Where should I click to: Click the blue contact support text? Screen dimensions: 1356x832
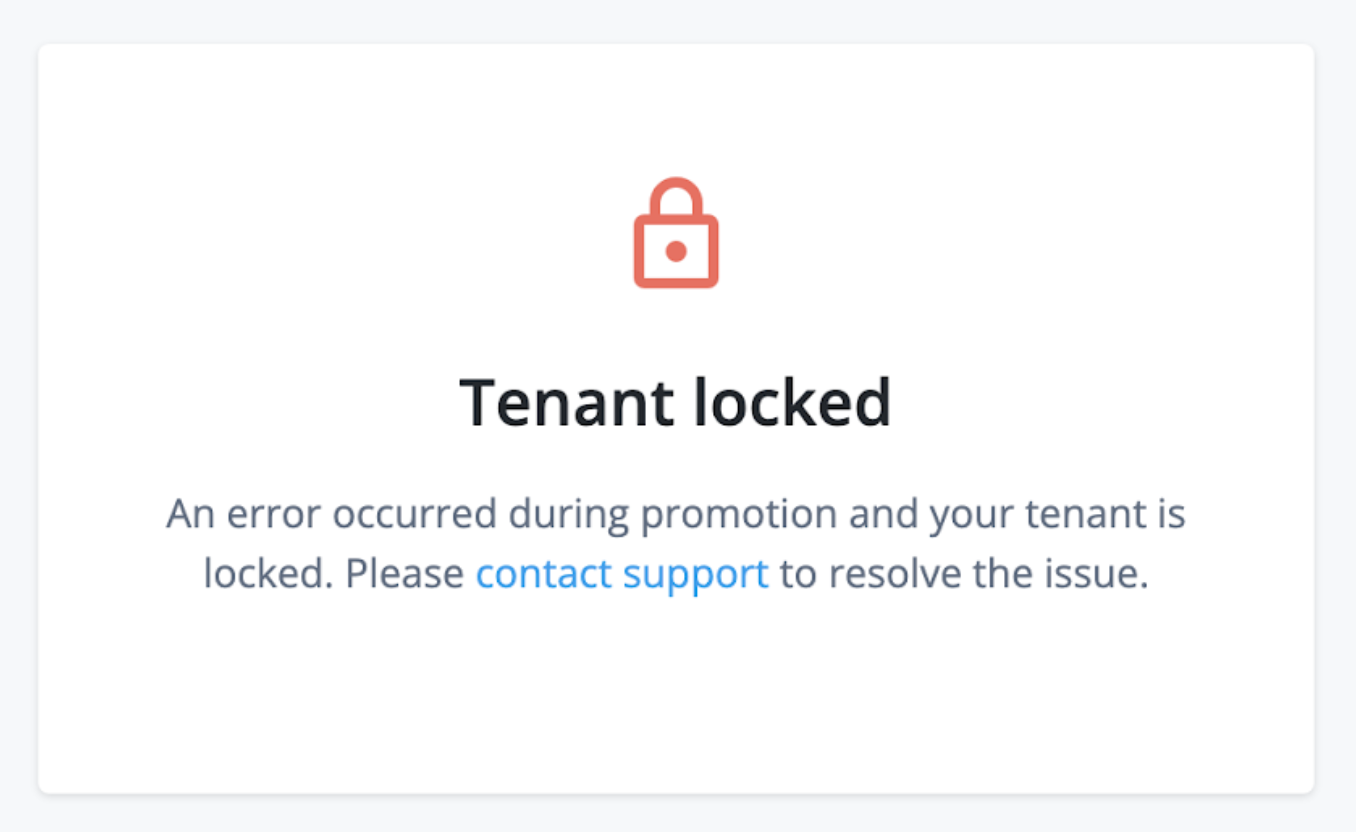(x=621, y=573)
